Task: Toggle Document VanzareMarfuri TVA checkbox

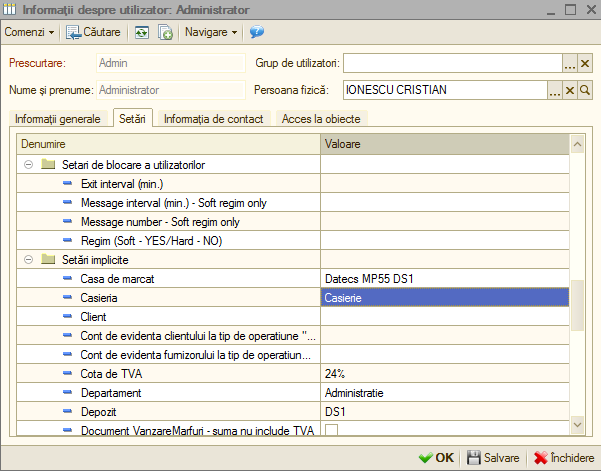Action: (x=332, y=430)
